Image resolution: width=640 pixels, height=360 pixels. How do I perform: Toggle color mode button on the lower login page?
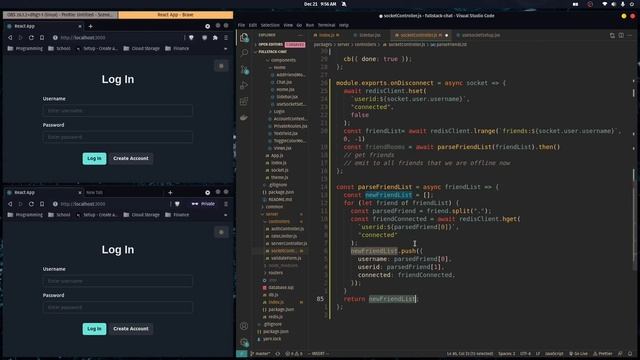(x=221, y=232)
